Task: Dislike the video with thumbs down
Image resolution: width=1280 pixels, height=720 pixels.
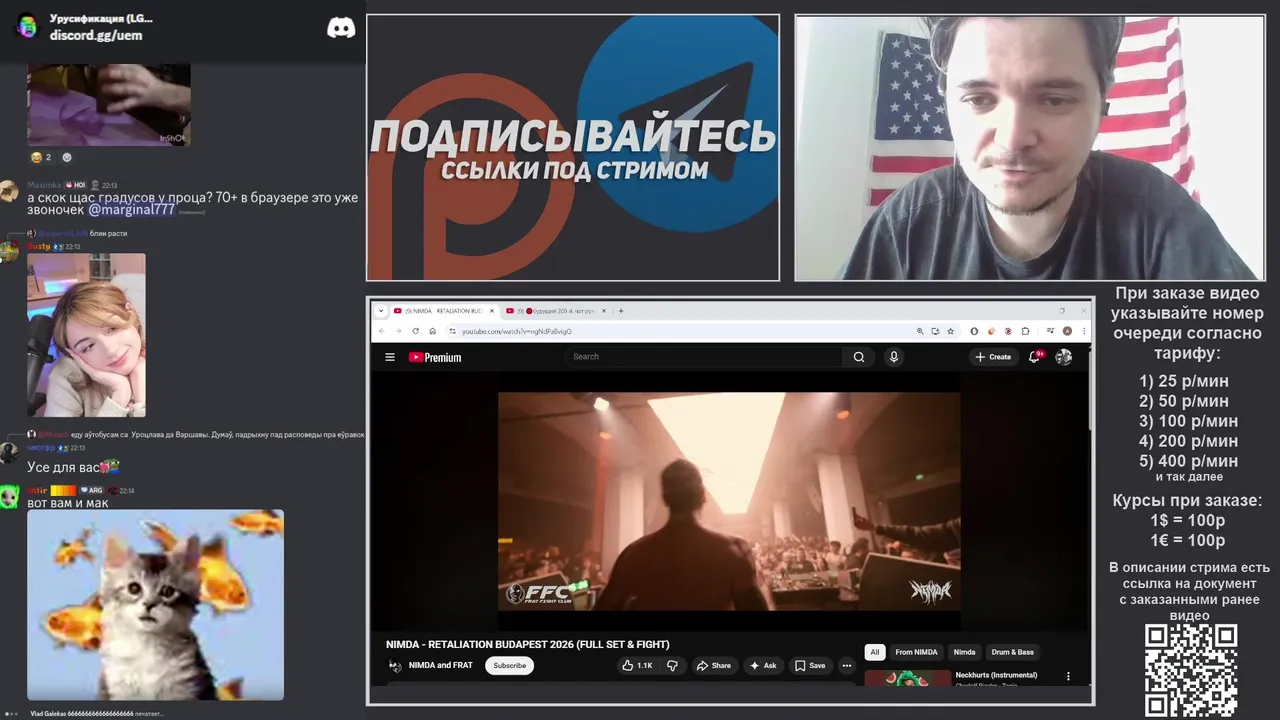Action: point(672,665)
